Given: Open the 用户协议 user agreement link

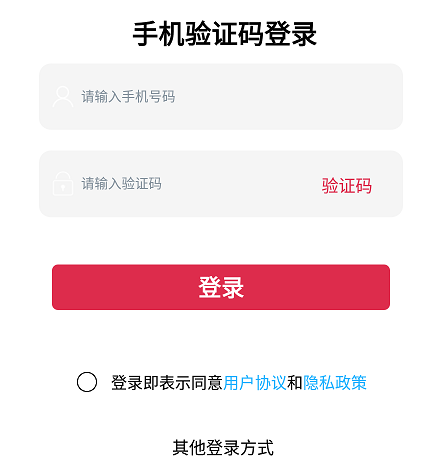Looking at the screenshot, I should (255, 382).
